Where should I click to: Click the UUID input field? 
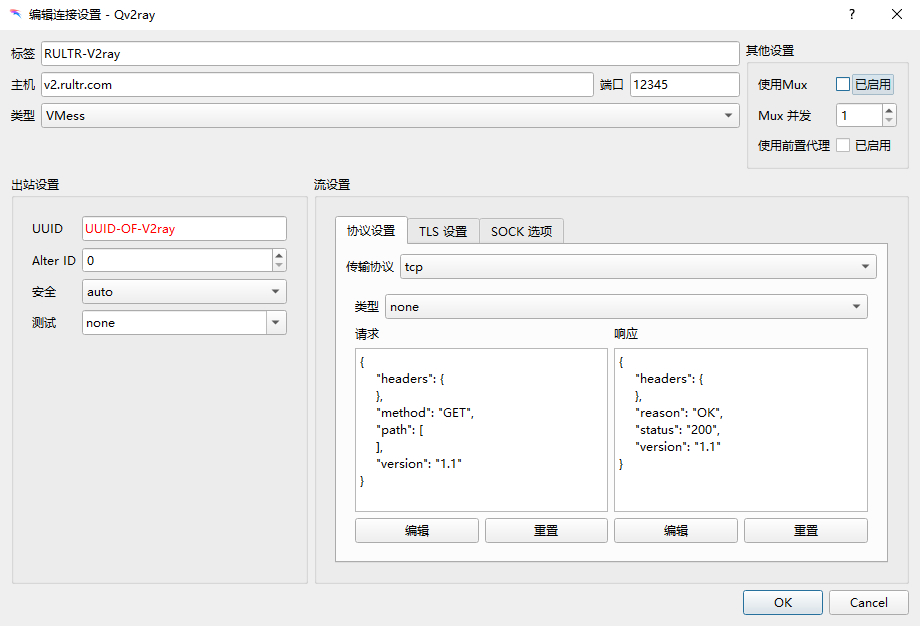pos(184,229)
